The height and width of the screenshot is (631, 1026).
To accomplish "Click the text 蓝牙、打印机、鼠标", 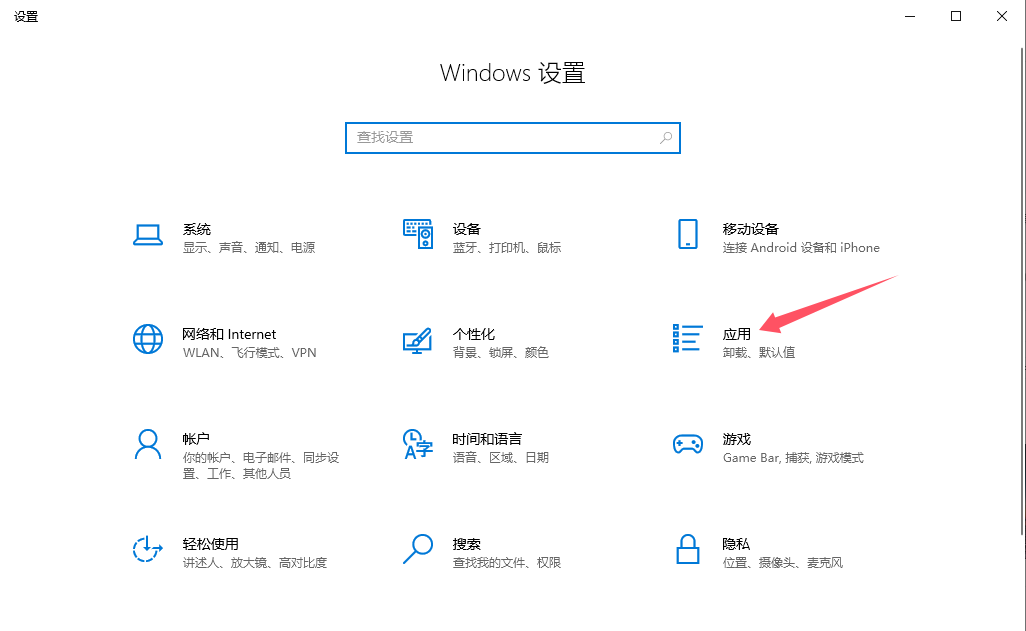I will click(x=507, y=247).
